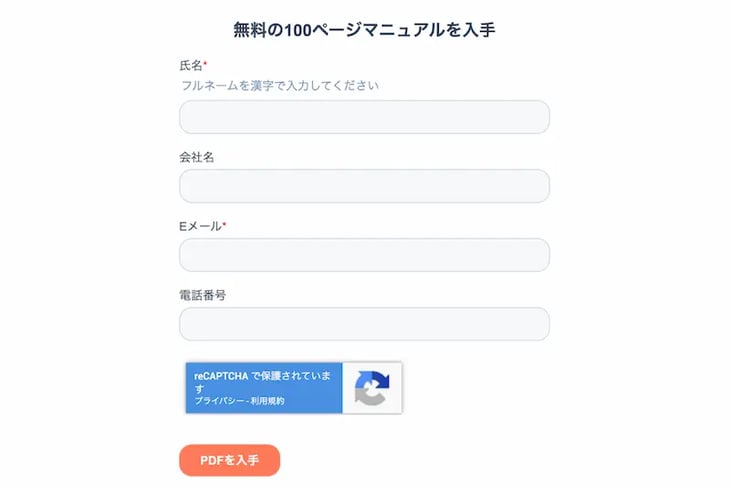
Task: Click into the 会社名 input field
Action: tap(364, 186)
